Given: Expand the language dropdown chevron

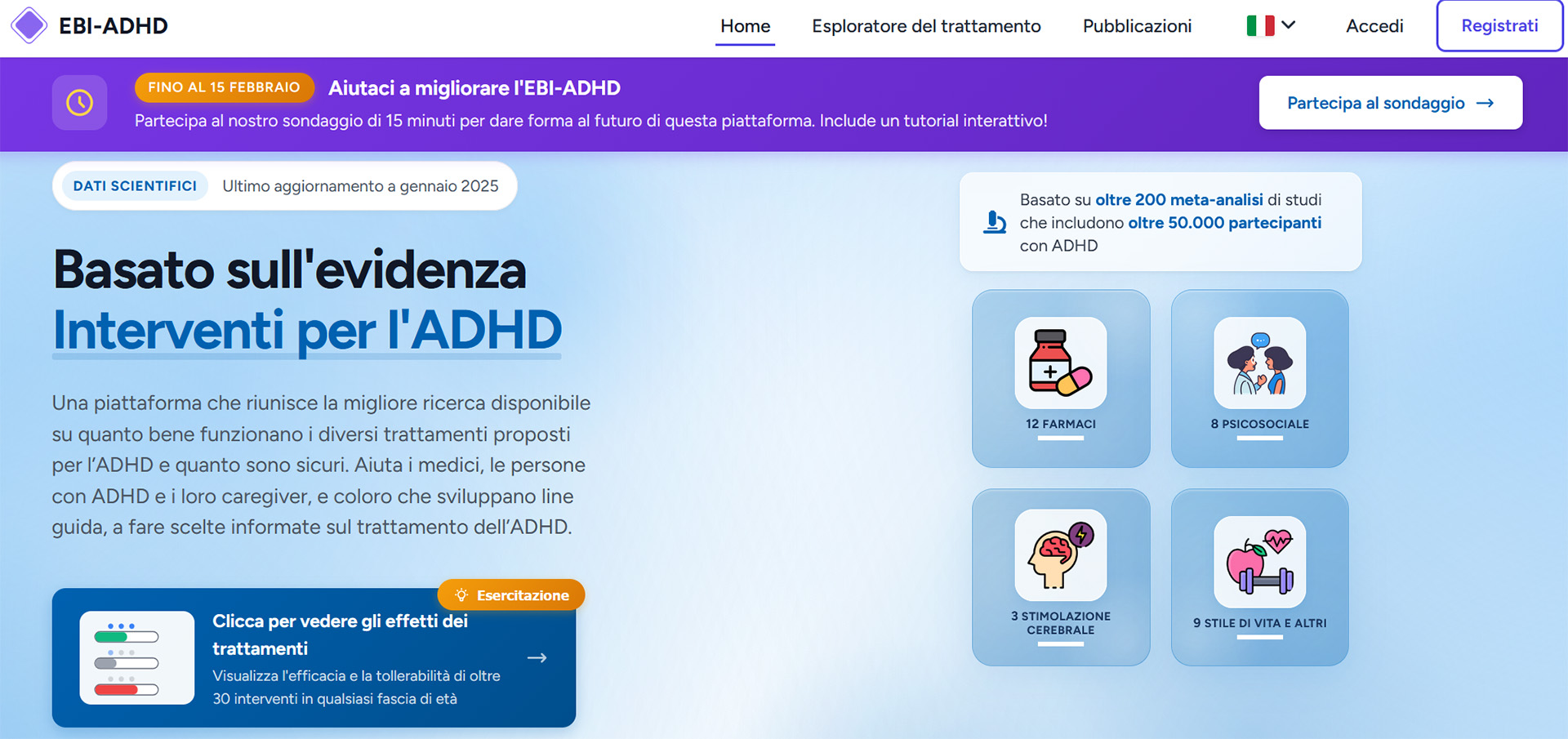Looking at the screenshot, I should coord(1289,25).
